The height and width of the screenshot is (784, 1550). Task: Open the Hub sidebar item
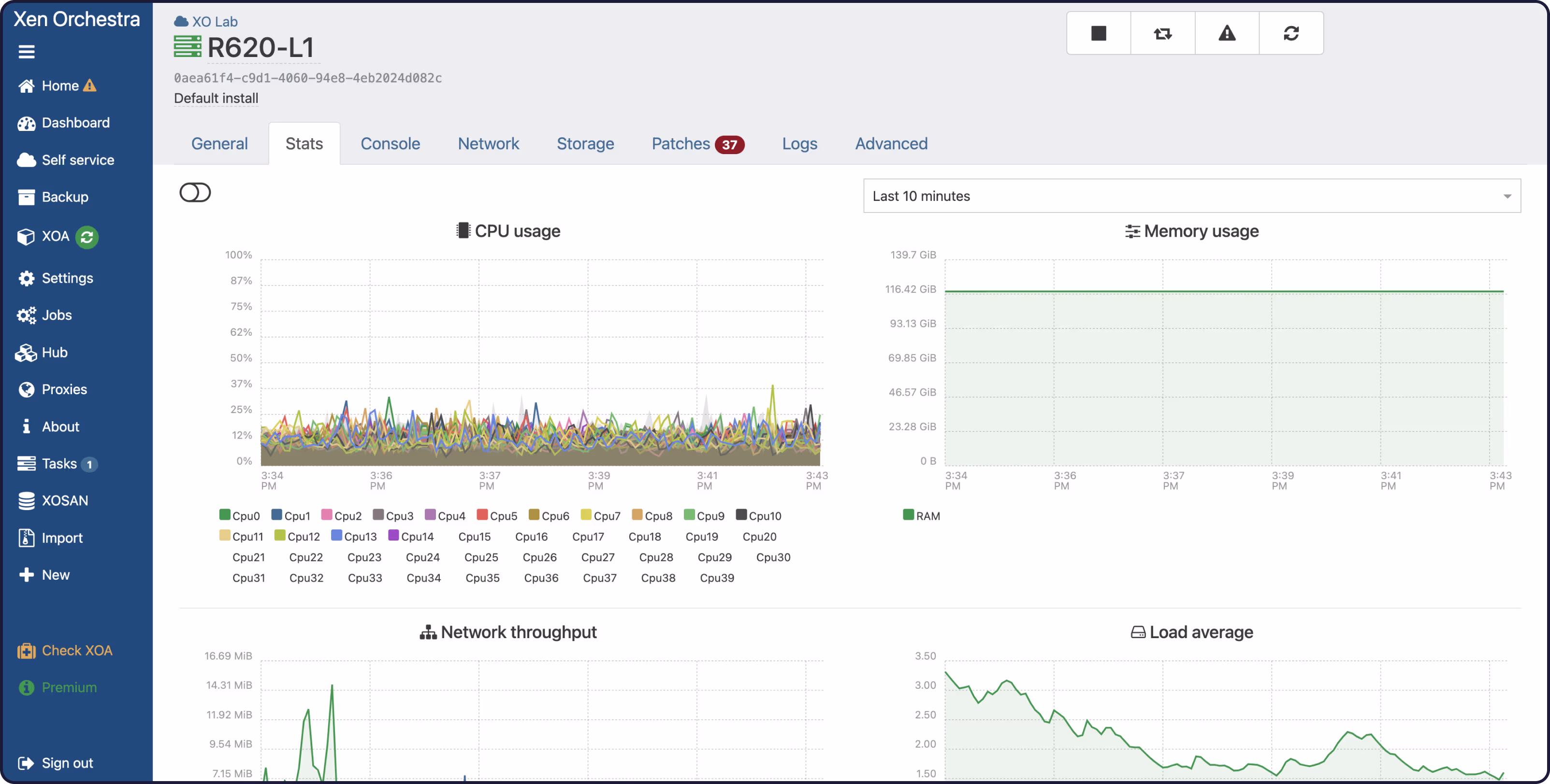point(54,352)
